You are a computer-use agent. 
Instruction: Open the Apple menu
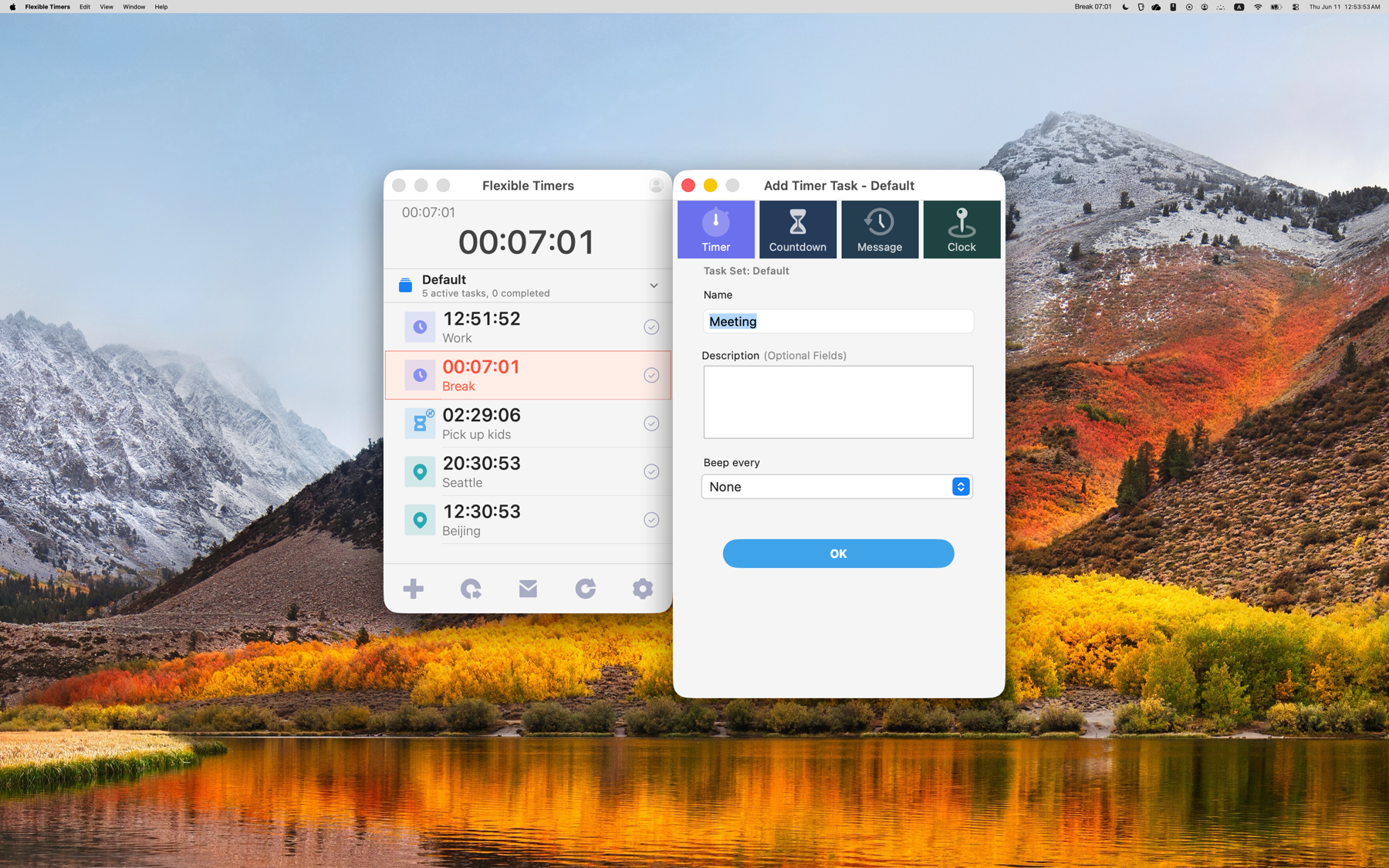point(12,7)
